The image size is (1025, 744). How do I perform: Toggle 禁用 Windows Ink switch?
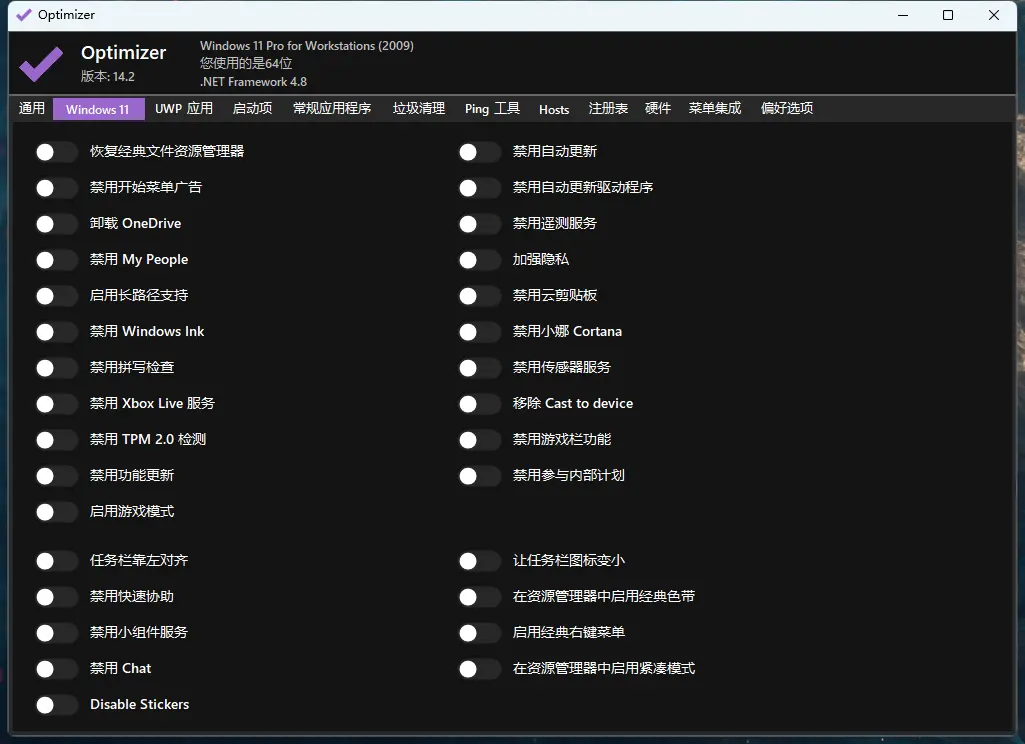57,332
